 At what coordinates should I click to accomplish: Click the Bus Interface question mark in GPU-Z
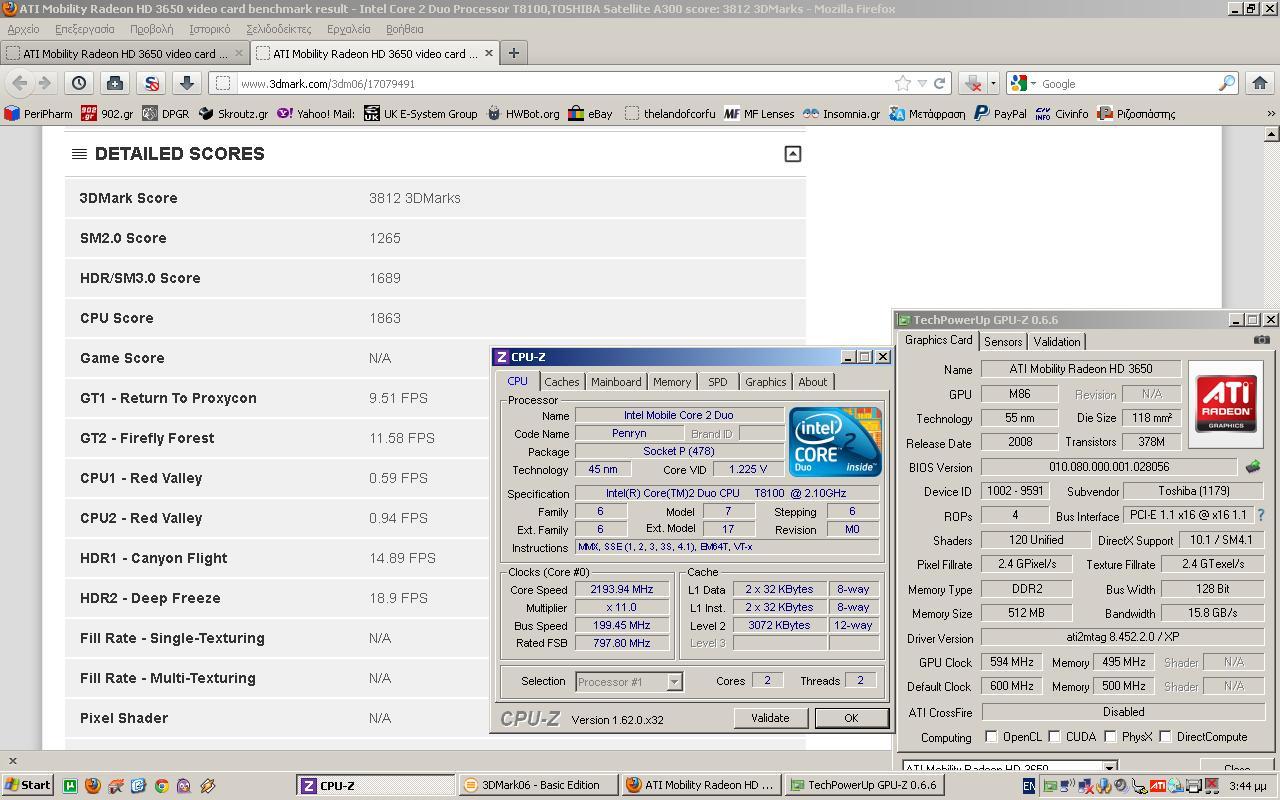pos(1261,515)
